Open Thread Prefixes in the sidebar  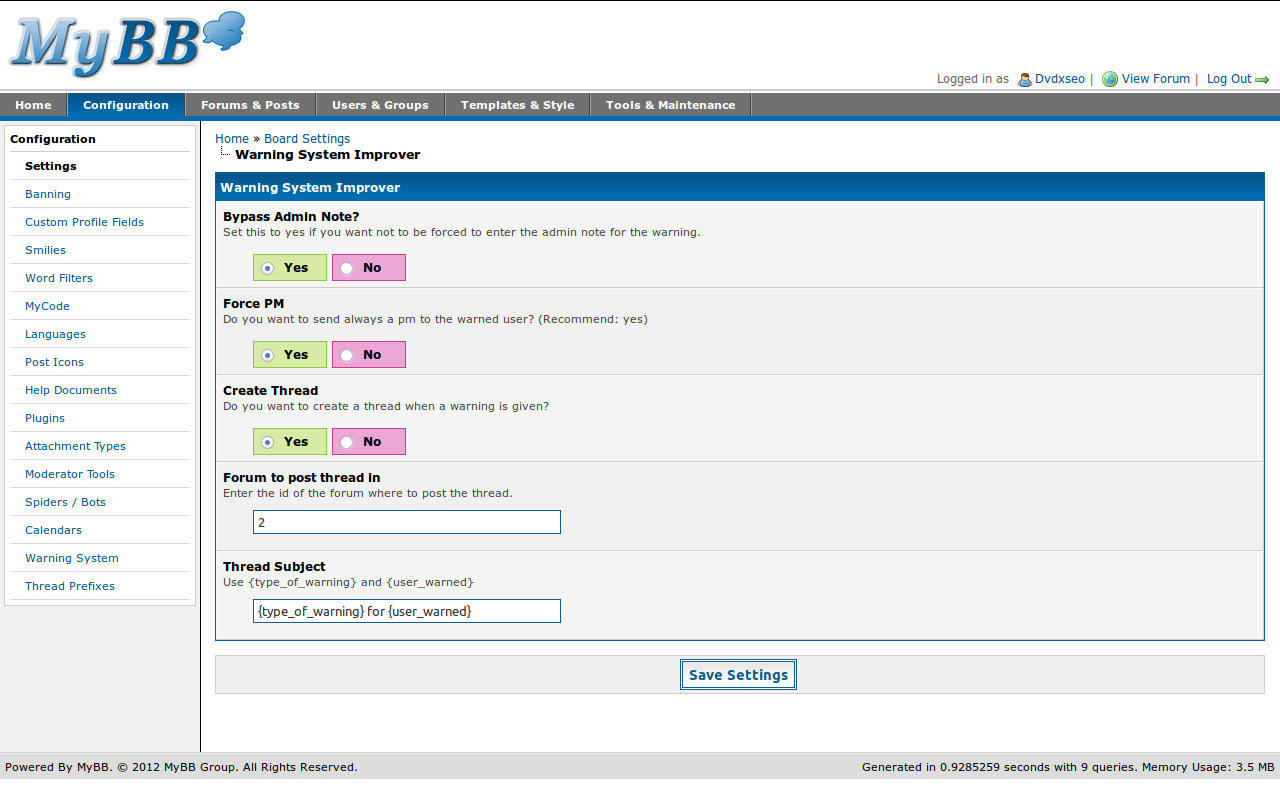coord(70,586)
